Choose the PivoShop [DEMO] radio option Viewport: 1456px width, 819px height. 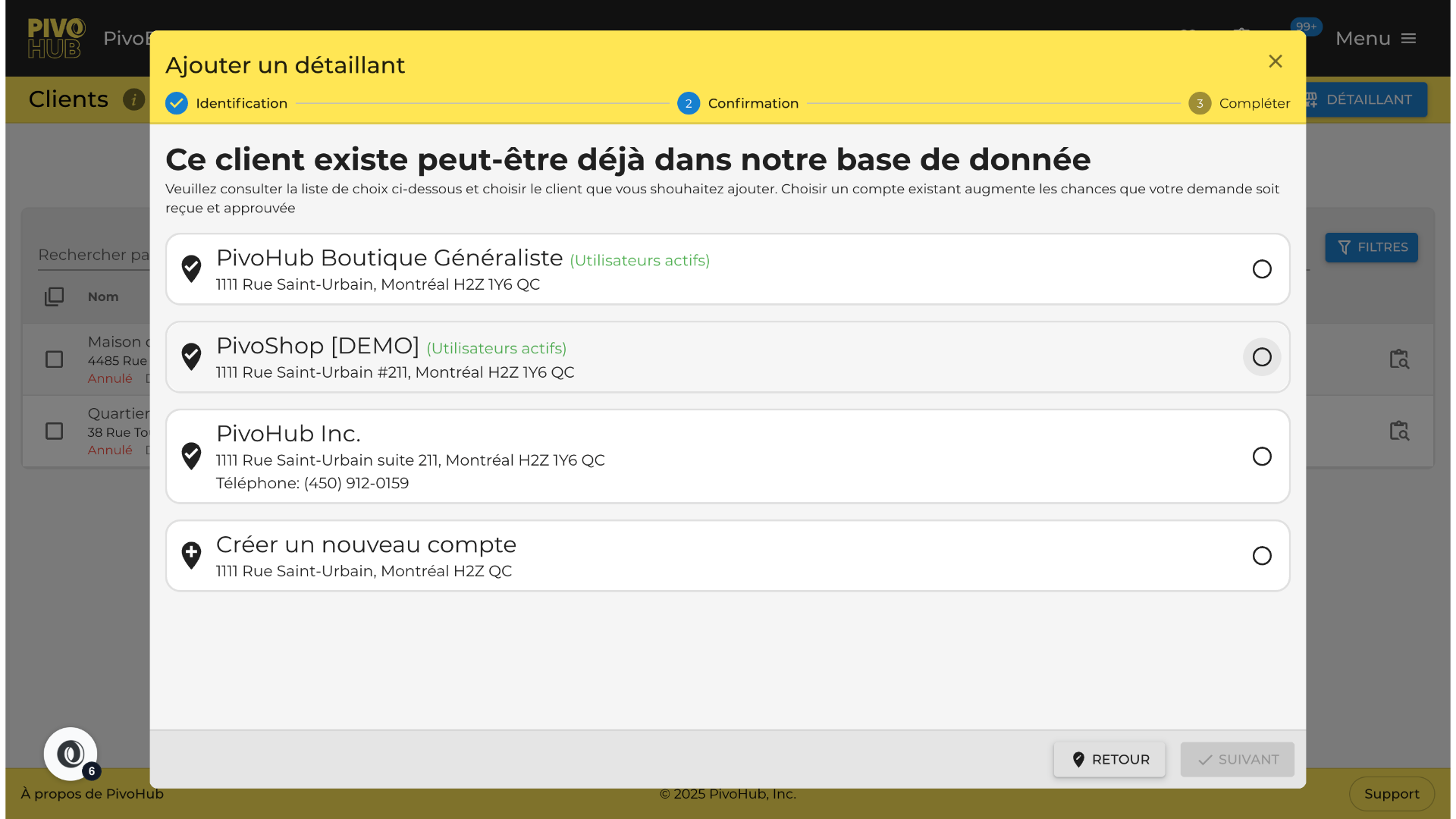click(x=1262, y=357)
